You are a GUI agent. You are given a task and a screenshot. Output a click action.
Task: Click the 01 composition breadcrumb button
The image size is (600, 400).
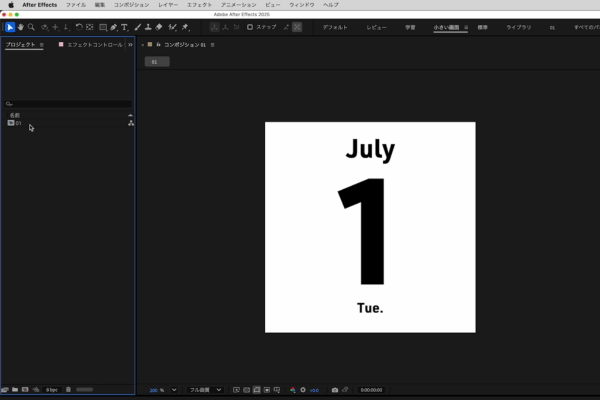click(157, 62)
